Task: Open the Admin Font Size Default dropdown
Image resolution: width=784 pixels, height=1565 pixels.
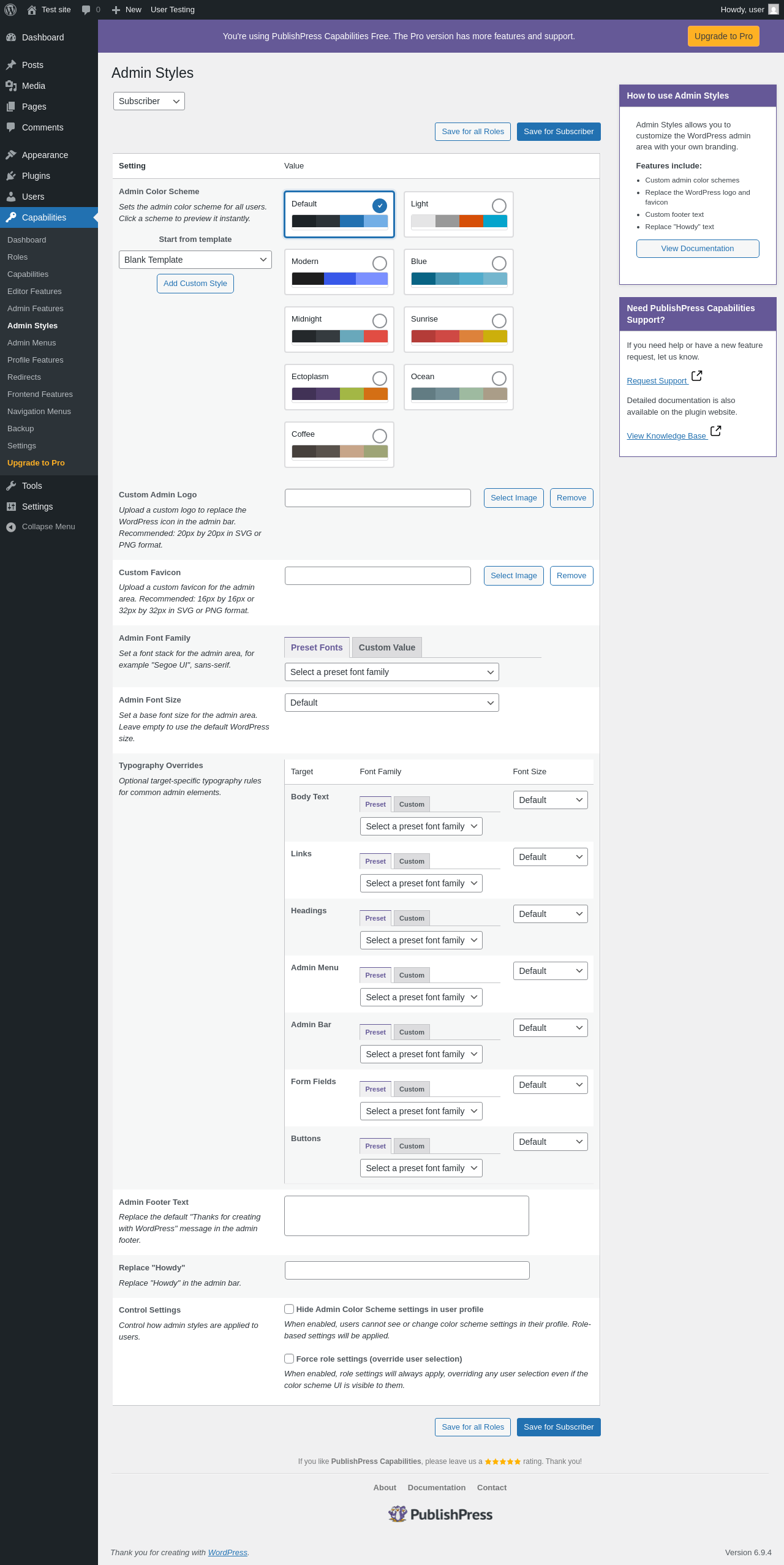Action: pos(391,703)
